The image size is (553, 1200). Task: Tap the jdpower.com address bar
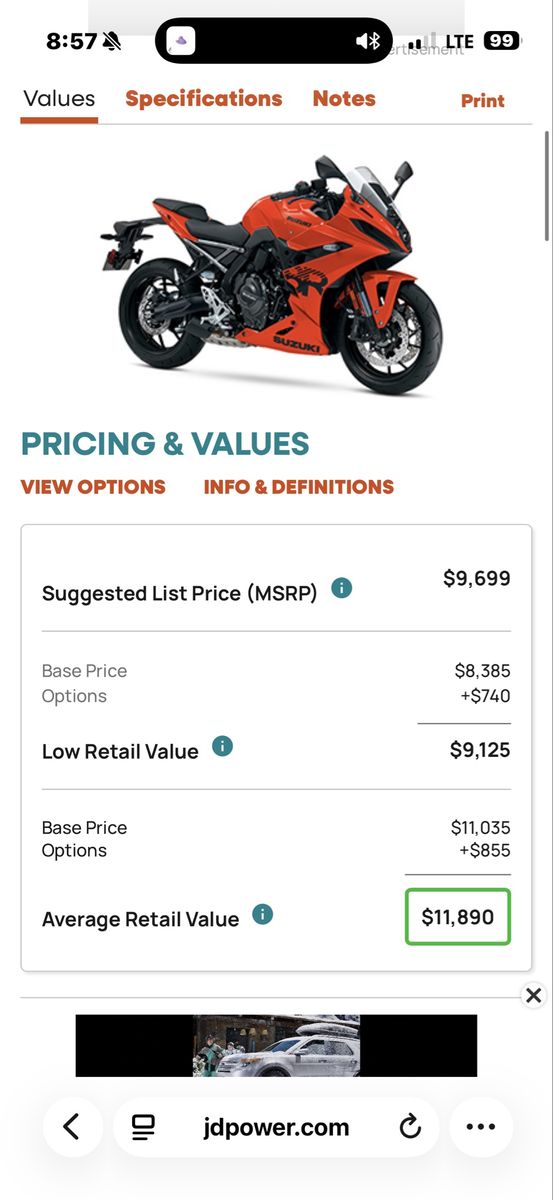click(276, 1127)
